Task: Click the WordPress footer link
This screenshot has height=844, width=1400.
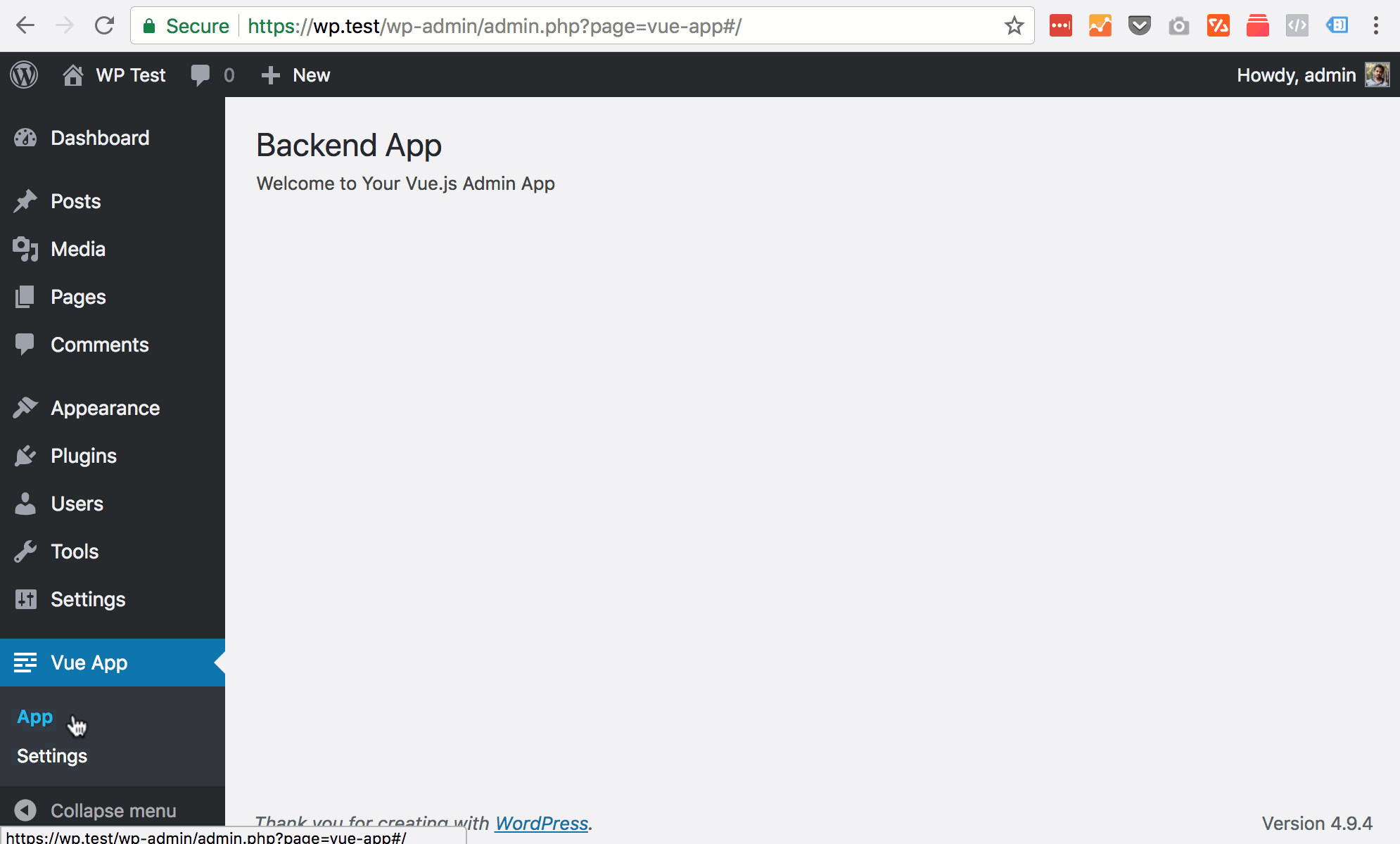Action: 540,822
